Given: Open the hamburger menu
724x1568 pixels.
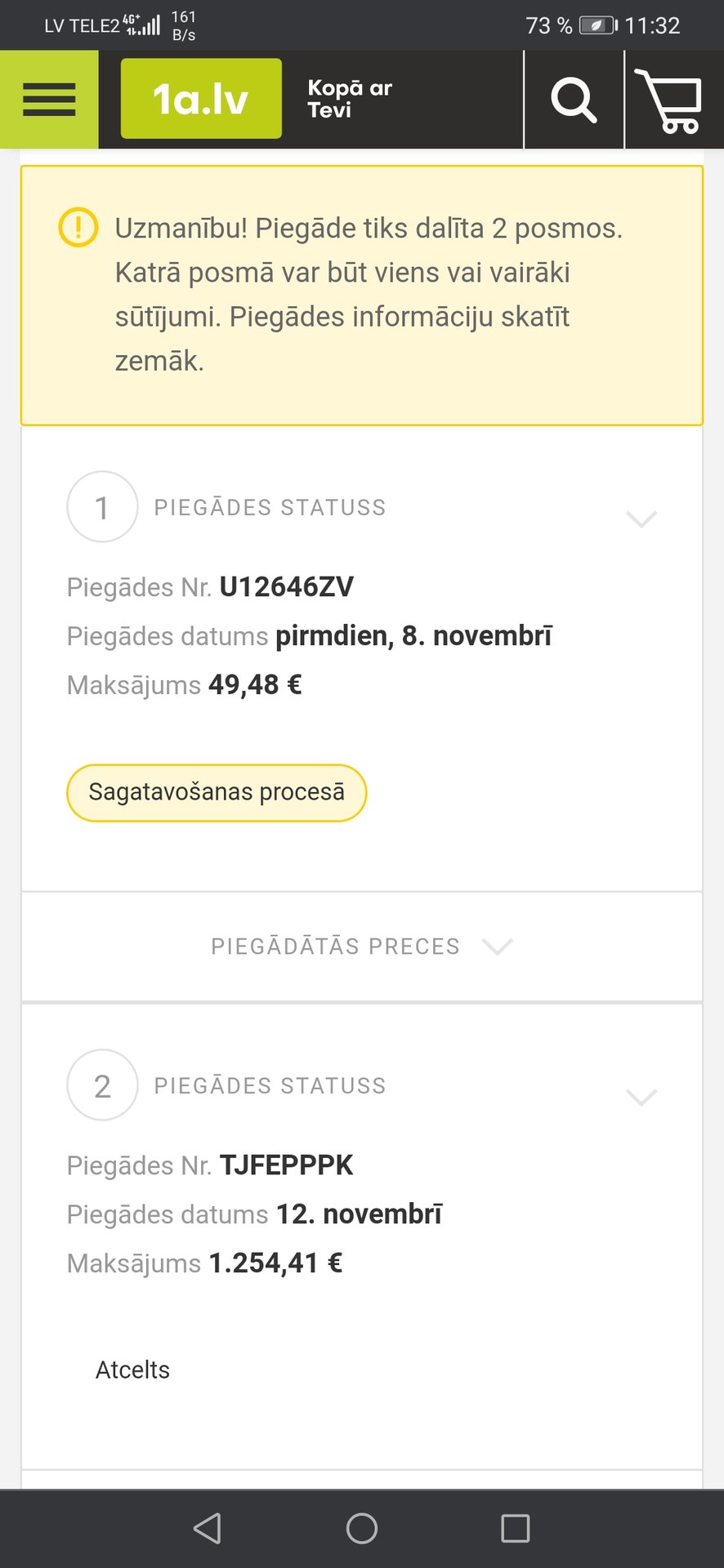Looking at the screenshot, I should pos(49,100).
